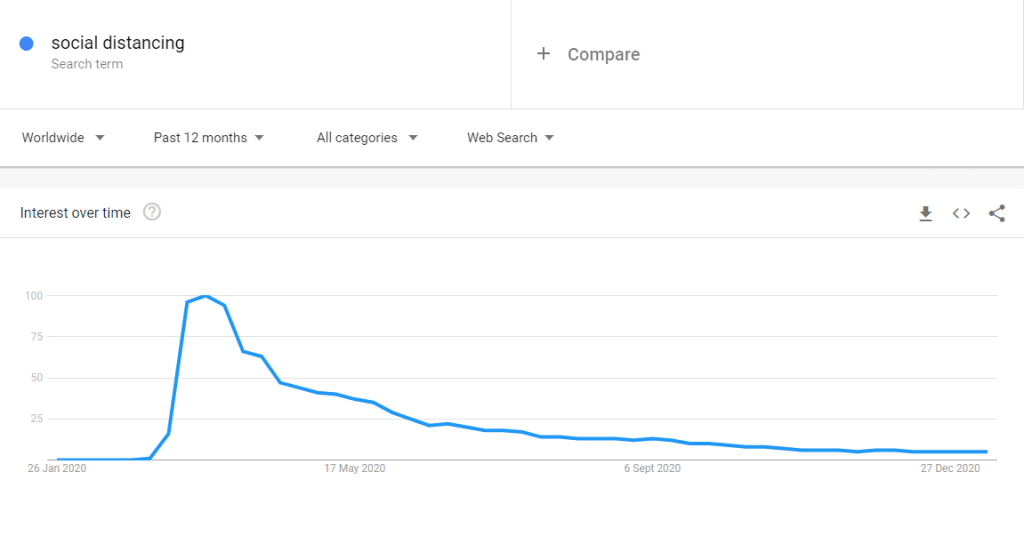Click the plus icon next to Compare
1024x536 pixels.
[543, 54]
